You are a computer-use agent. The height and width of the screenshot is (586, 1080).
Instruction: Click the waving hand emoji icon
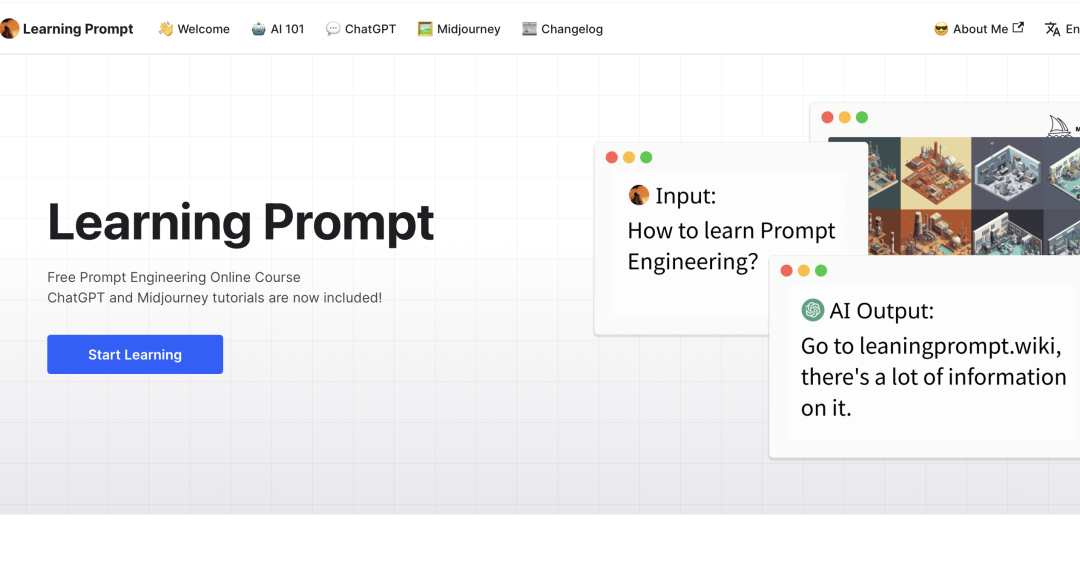pos(165,29)
